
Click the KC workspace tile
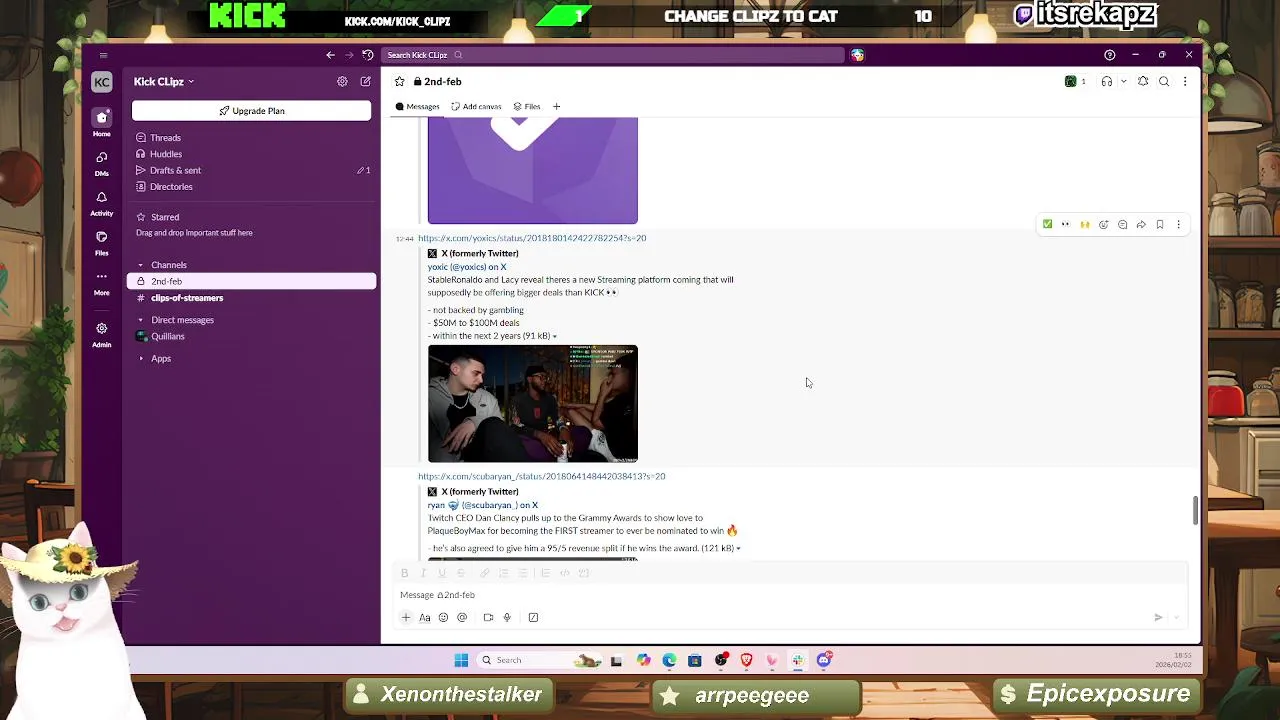(x=101, y=82)
